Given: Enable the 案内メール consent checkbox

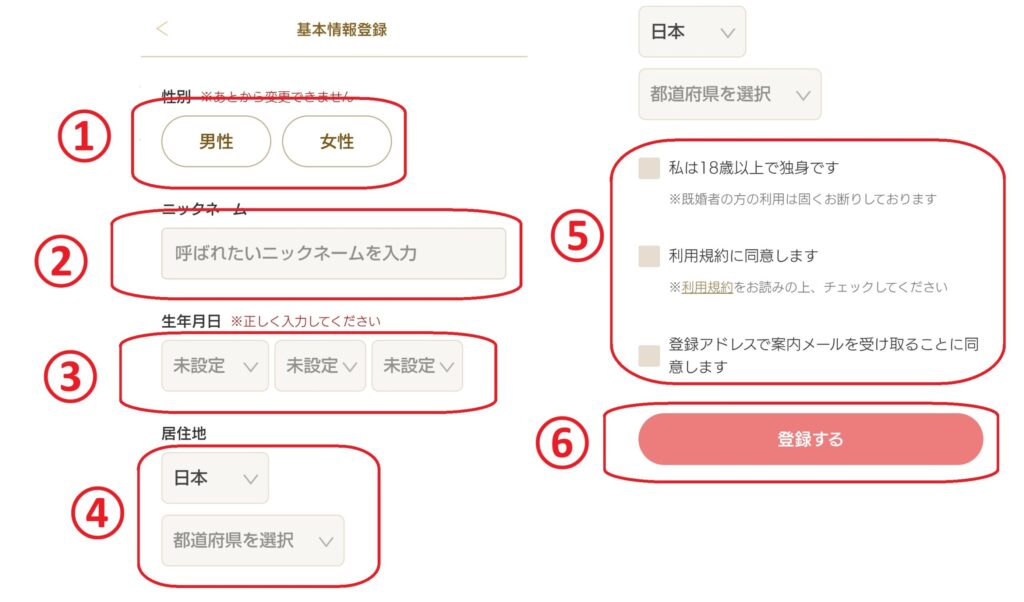Looking at the screenshot, I should 649,356.
